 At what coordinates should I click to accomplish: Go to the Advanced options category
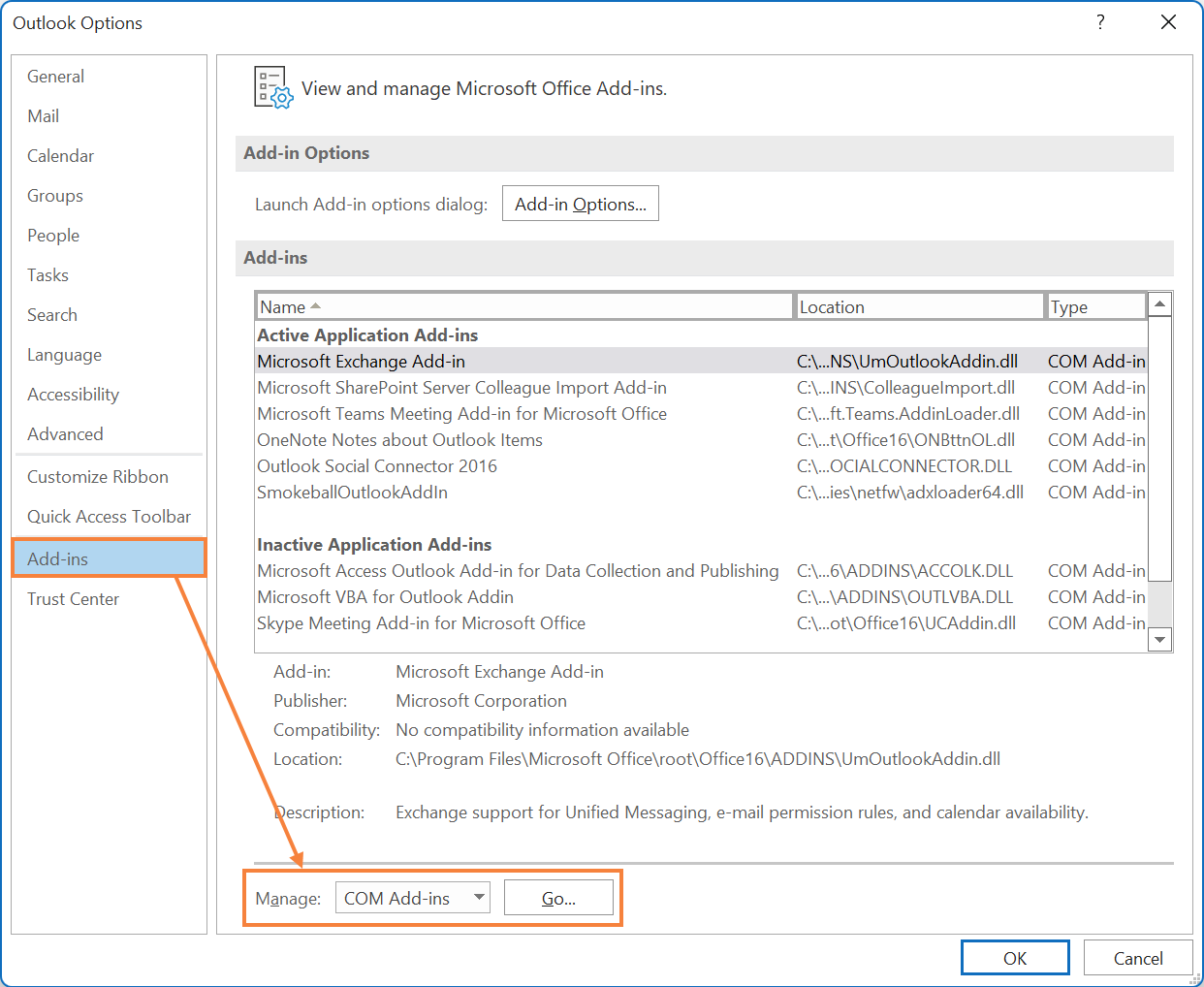click(65, 434)
